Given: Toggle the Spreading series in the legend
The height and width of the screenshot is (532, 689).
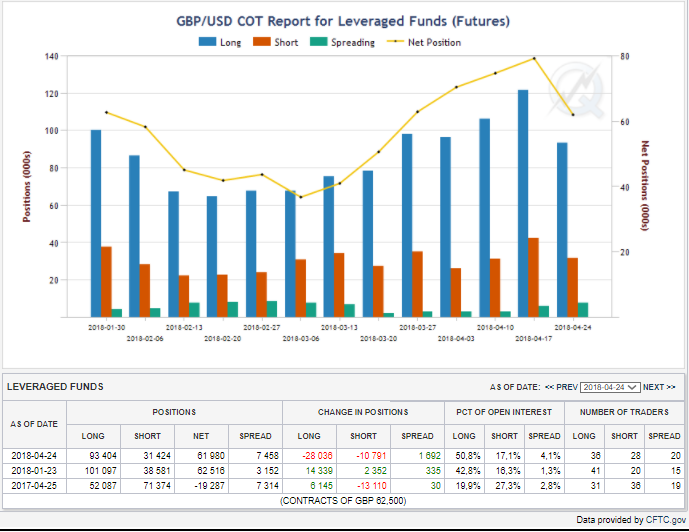Looking at the screenshot, I should click(x=342, y=42).
